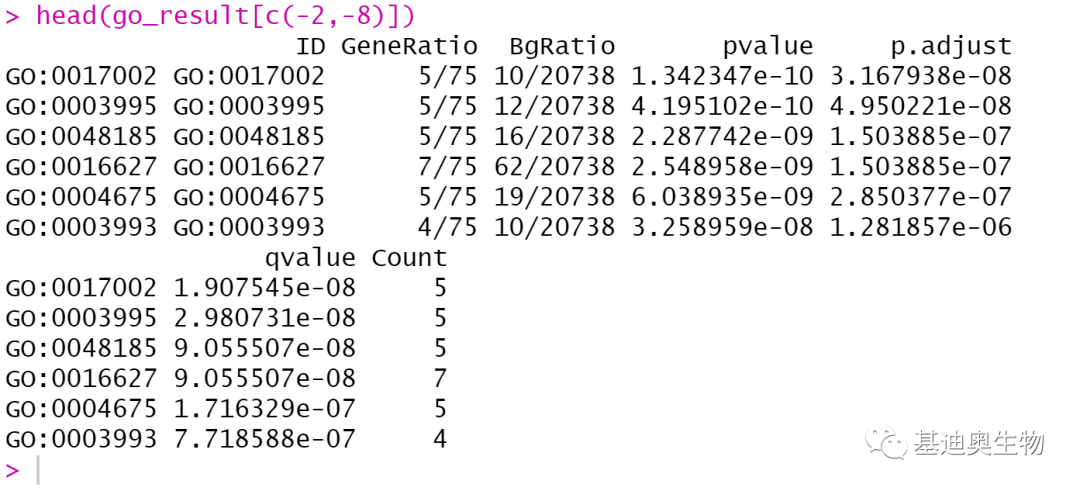Screen dimensions: 1080x491
Task: Select the GeneRatio value 7/75
Action: pos(447,167)
